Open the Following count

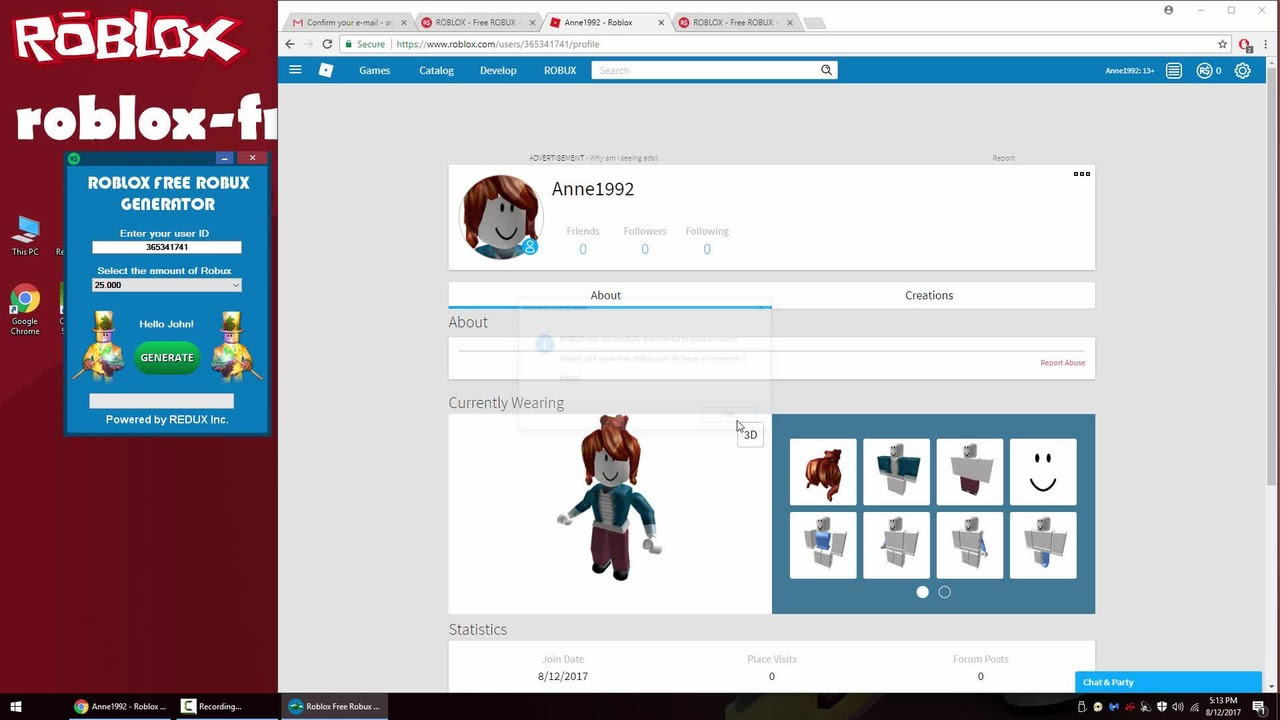coord(707,249)
